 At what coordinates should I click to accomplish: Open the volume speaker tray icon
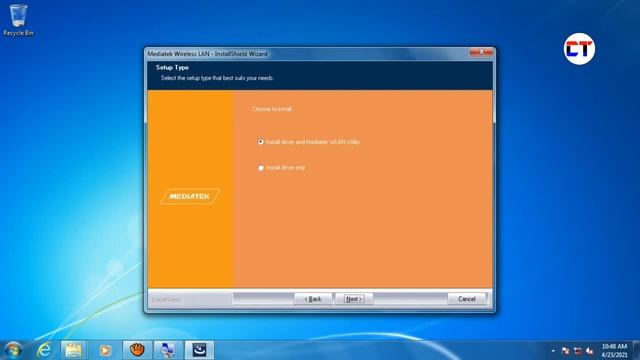[590, 351]
